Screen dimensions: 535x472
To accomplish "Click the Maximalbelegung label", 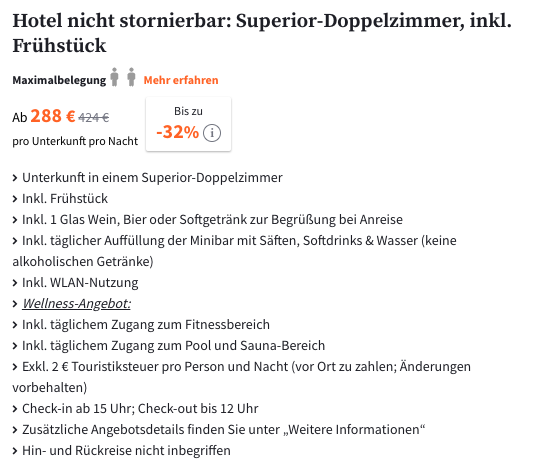I will [59, 80].
